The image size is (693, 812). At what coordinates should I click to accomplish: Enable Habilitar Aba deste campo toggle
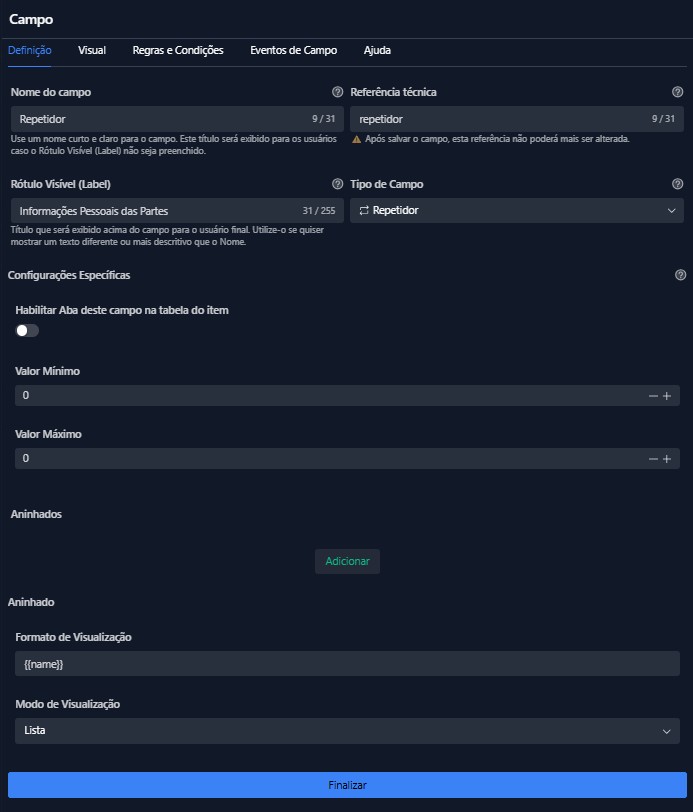pos(27,331)
